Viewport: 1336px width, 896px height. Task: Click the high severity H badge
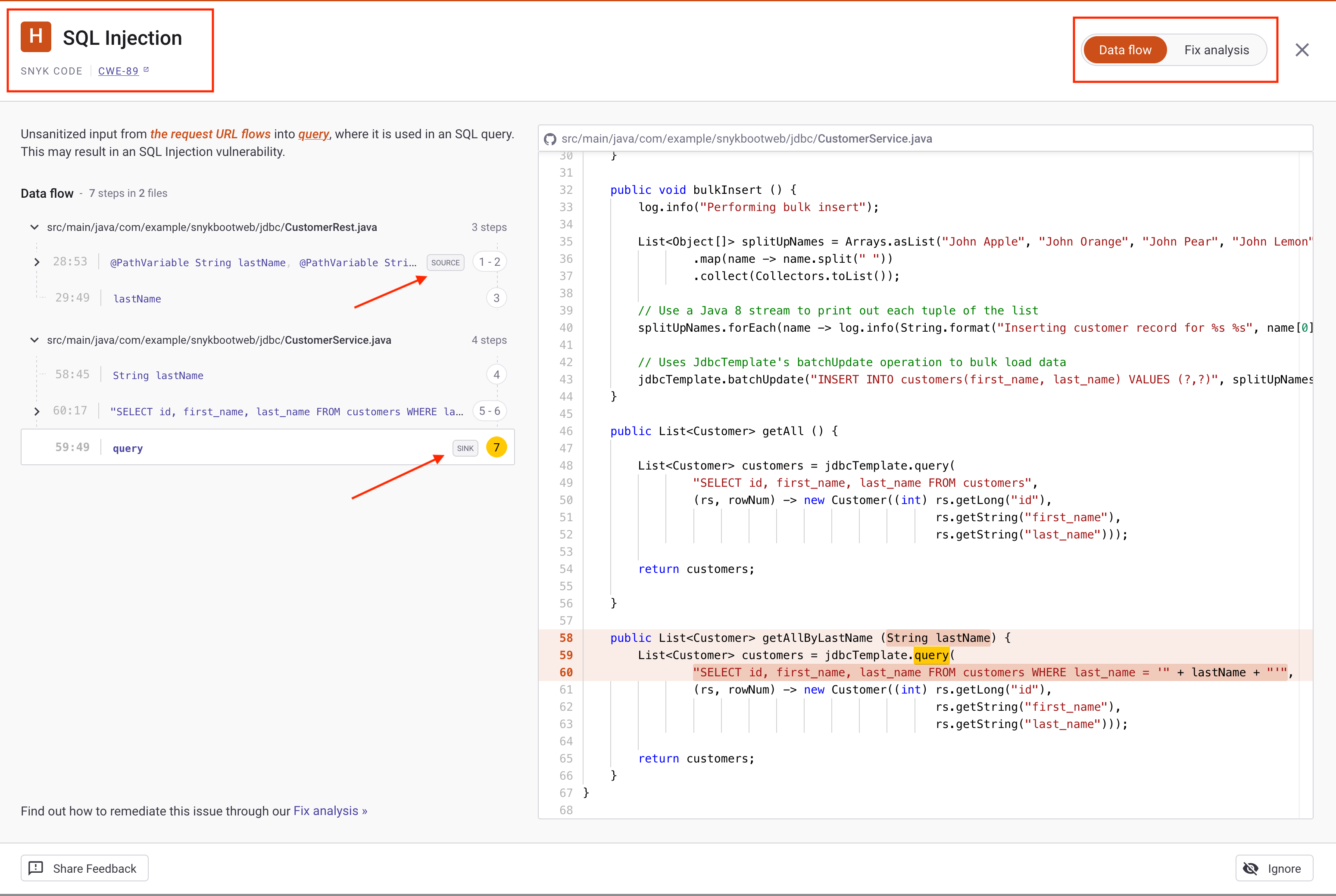point(36,37)
